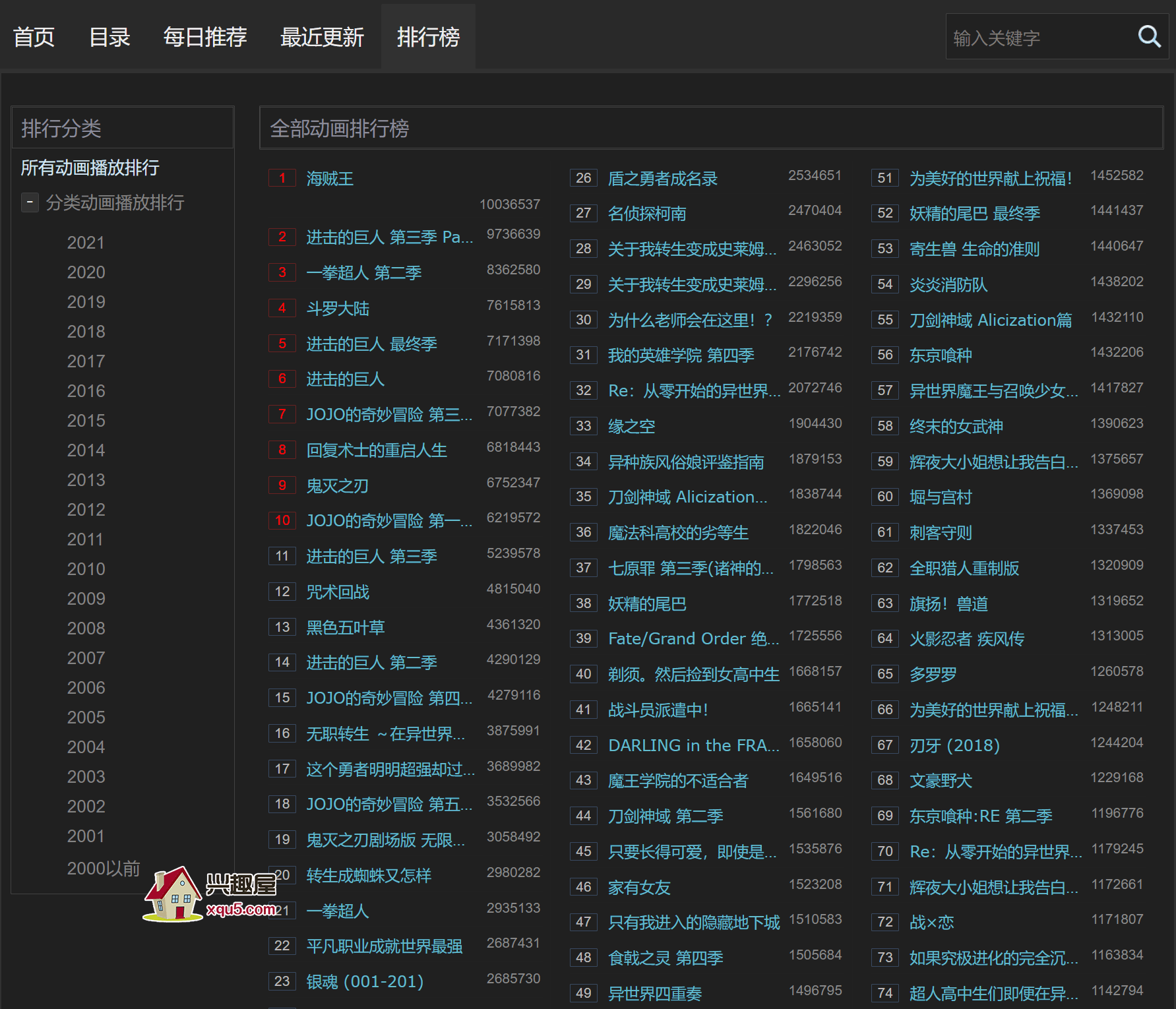Open 回复术士的重启人生 link
The image size is (1176, 1009).
coord(377,450)
